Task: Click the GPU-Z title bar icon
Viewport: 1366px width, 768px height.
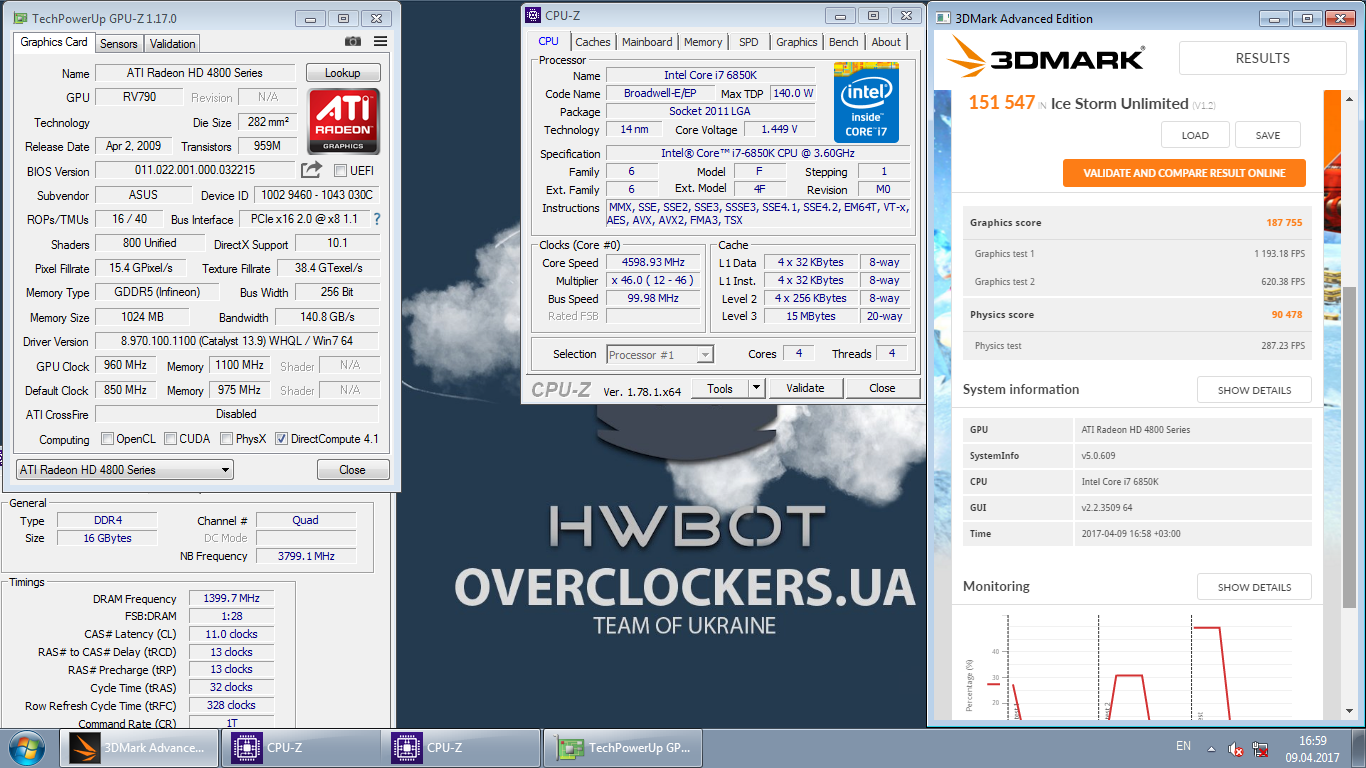Action: pos(19,18)
